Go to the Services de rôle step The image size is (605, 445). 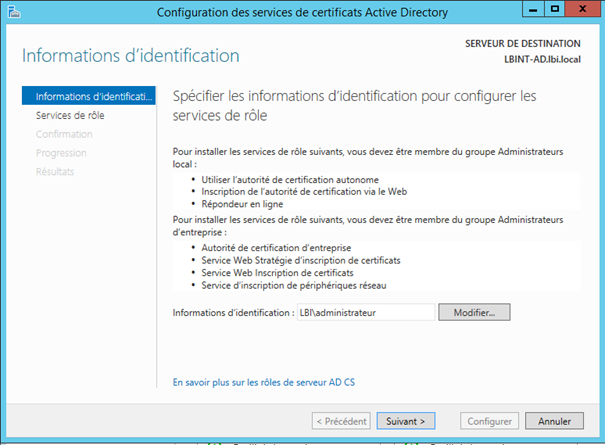(69, 115)
